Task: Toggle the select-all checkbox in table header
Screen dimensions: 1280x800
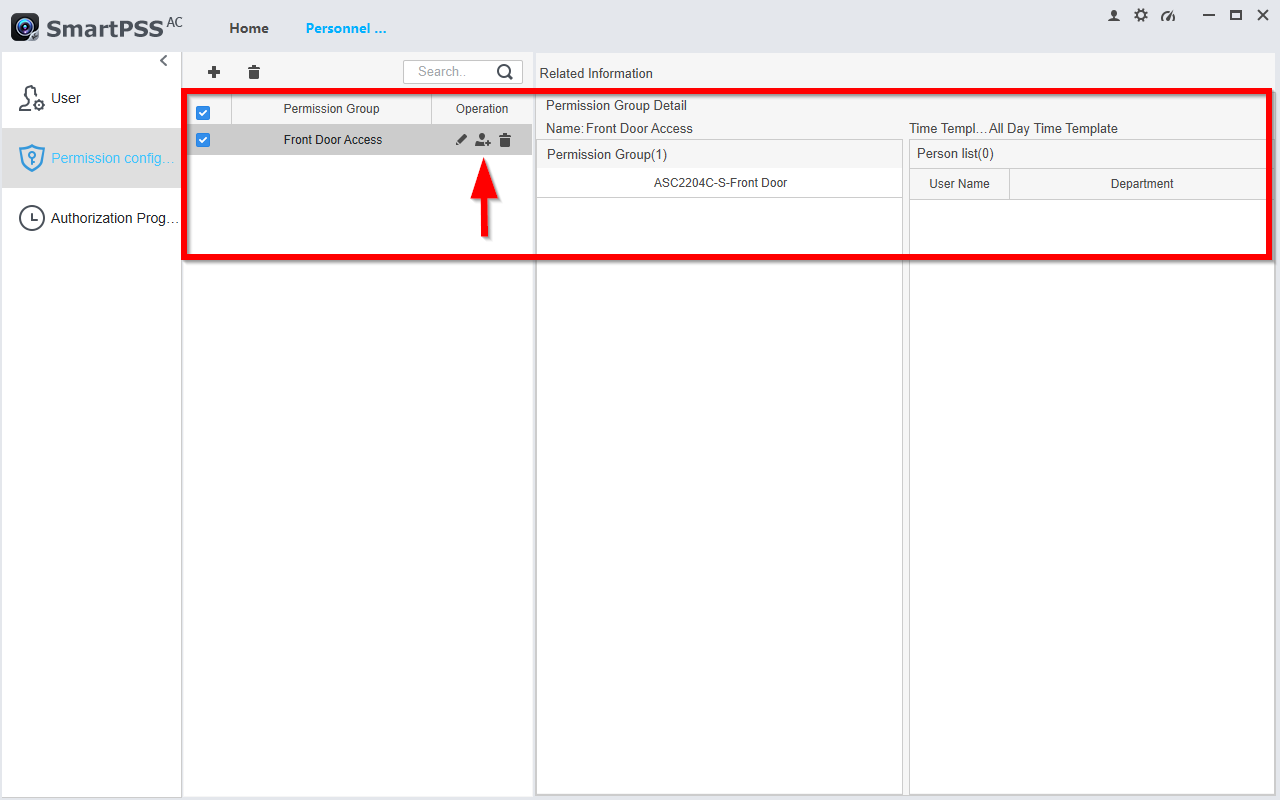Action: 203,113
